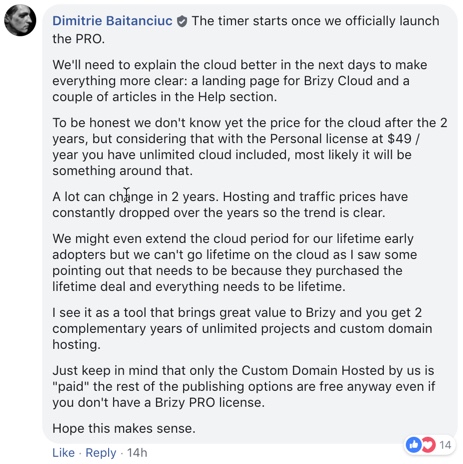Reply to Dimitrie's comment
This screenshot has width=463, height=464.
click(x=101, y=453)
